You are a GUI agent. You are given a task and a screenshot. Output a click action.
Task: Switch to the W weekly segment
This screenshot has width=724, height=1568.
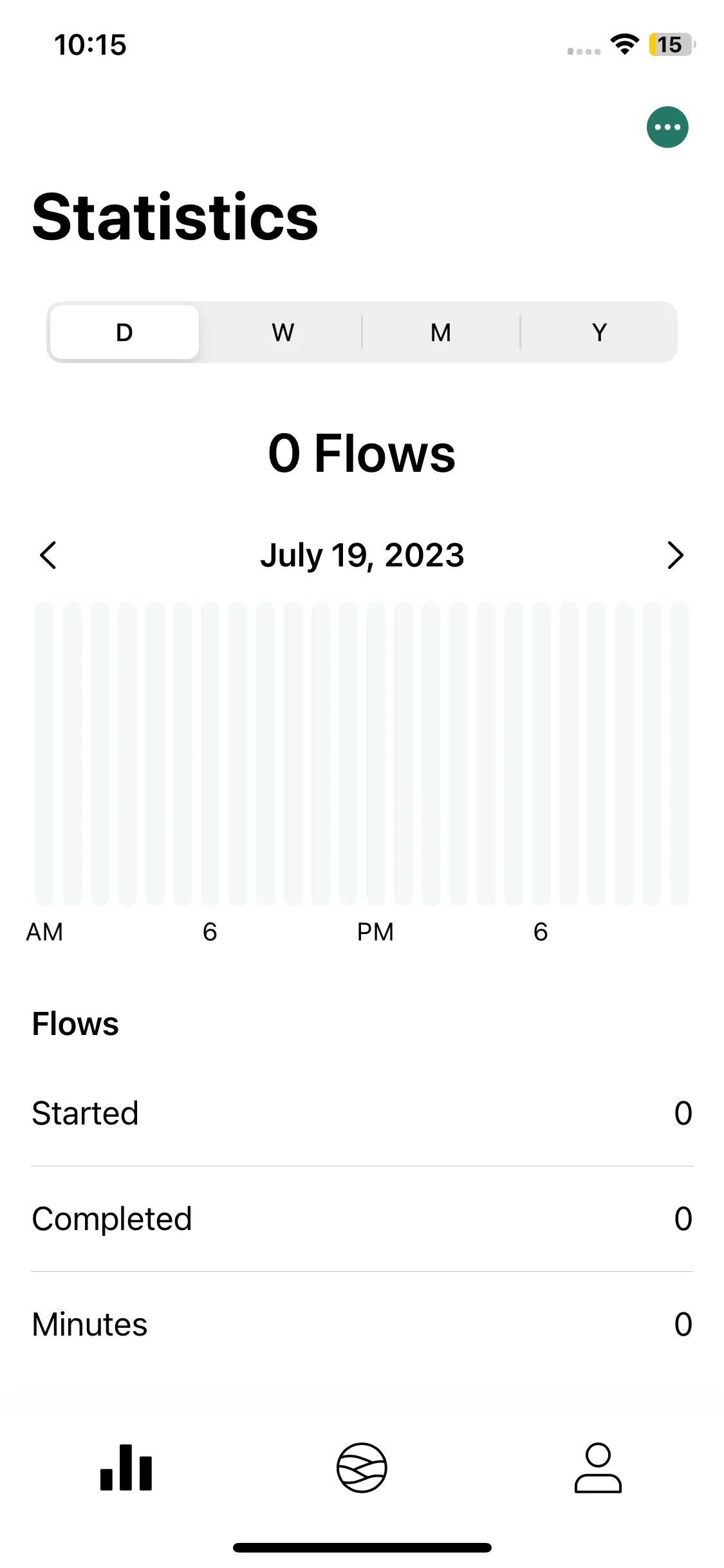[x=283, y=332]
